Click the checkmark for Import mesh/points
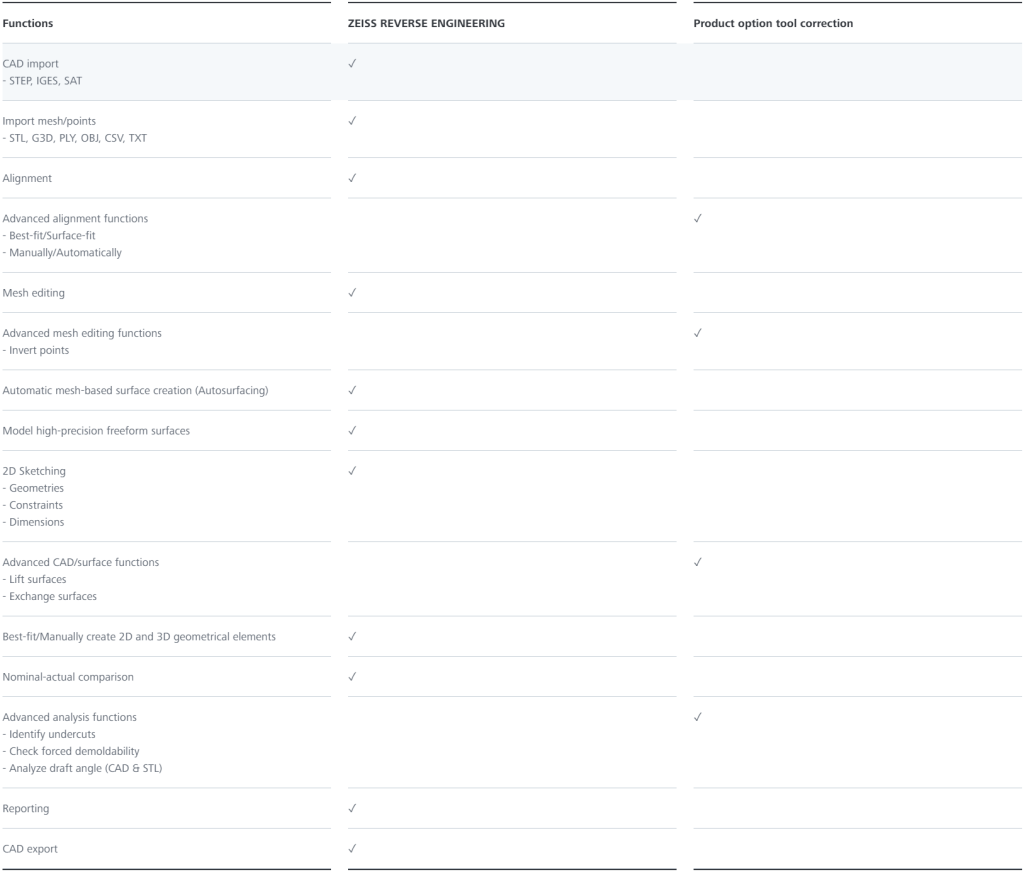Viewport: 1024px width, 872px height. [x=353, y=121]
